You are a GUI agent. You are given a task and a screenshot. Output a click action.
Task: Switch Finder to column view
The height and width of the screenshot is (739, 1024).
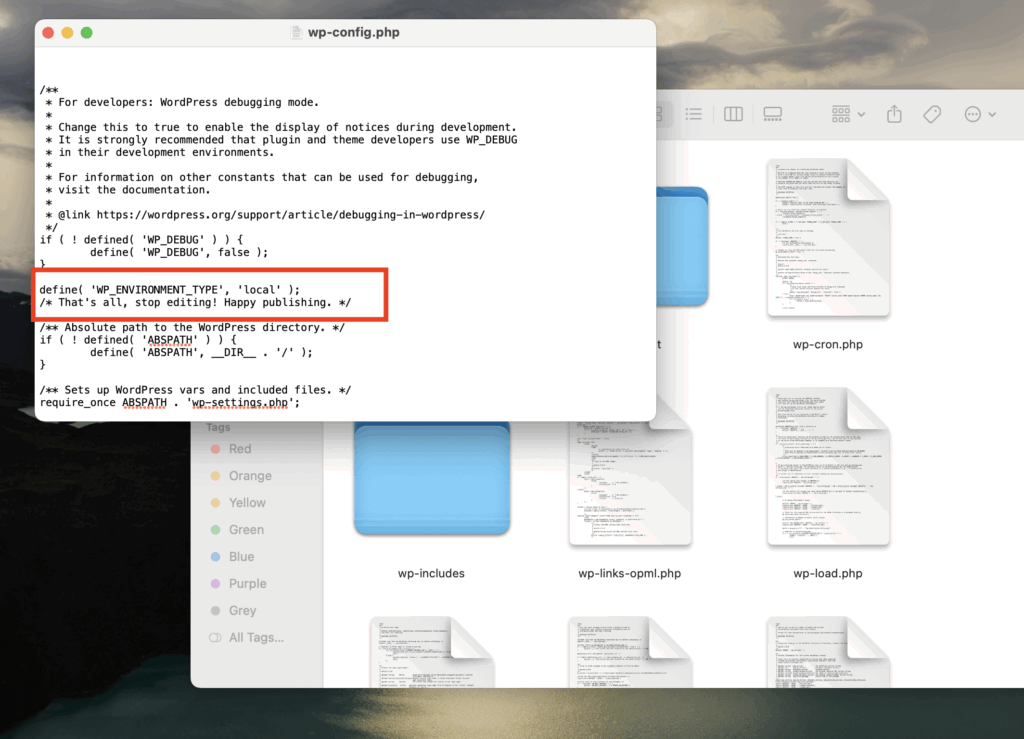733,114
